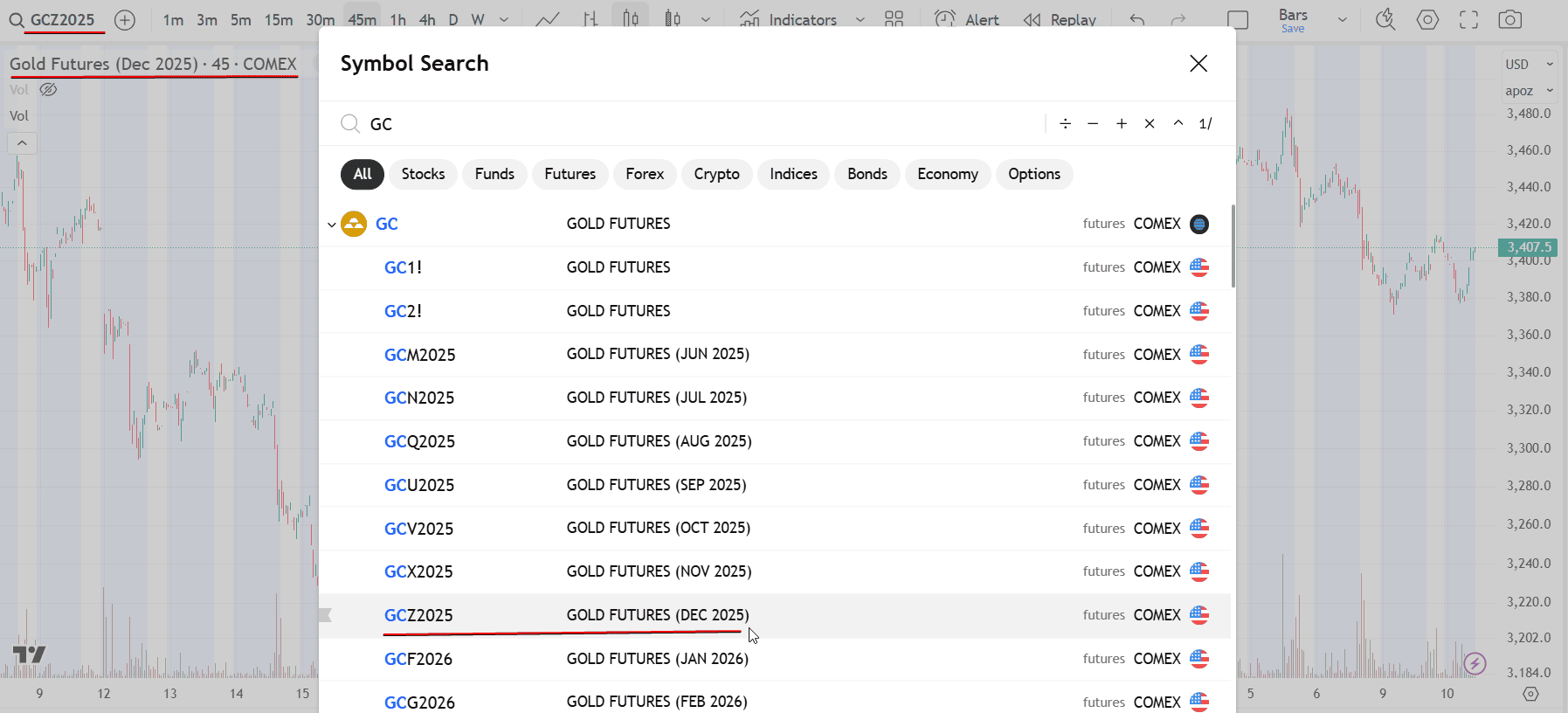Select GCM2025 June 2025 contract

coord(775,355)
